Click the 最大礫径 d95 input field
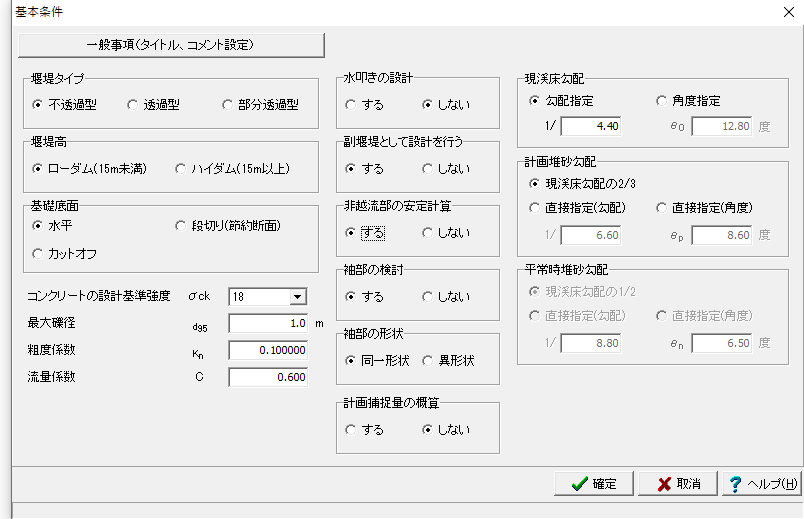This screenshot has width=804, height=519. pos(267,323)
